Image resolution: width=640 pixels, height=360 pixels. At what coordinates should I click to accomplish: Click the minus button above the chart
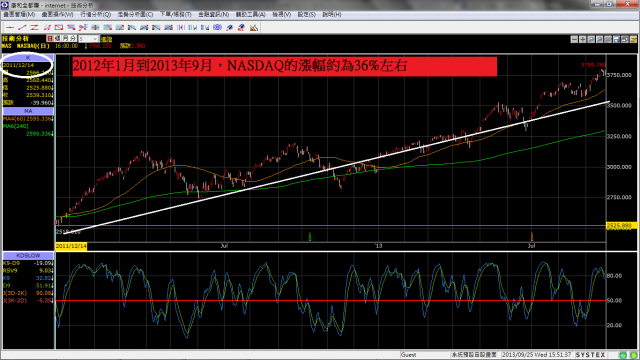(x=574, y=39)
